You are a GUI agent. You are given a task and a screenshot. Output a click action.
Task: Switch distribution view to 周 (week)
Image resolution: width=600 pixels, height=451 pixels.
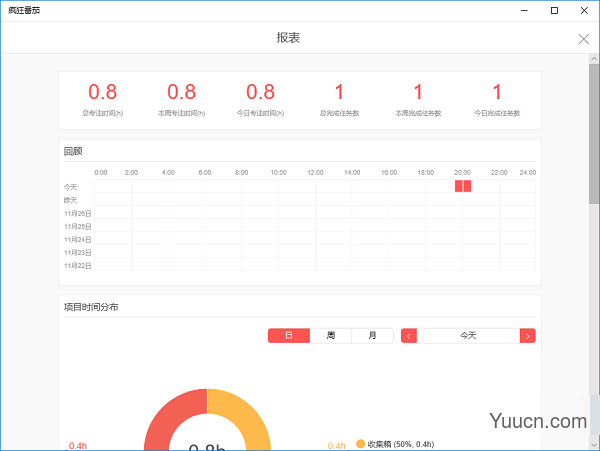point(331,335)
